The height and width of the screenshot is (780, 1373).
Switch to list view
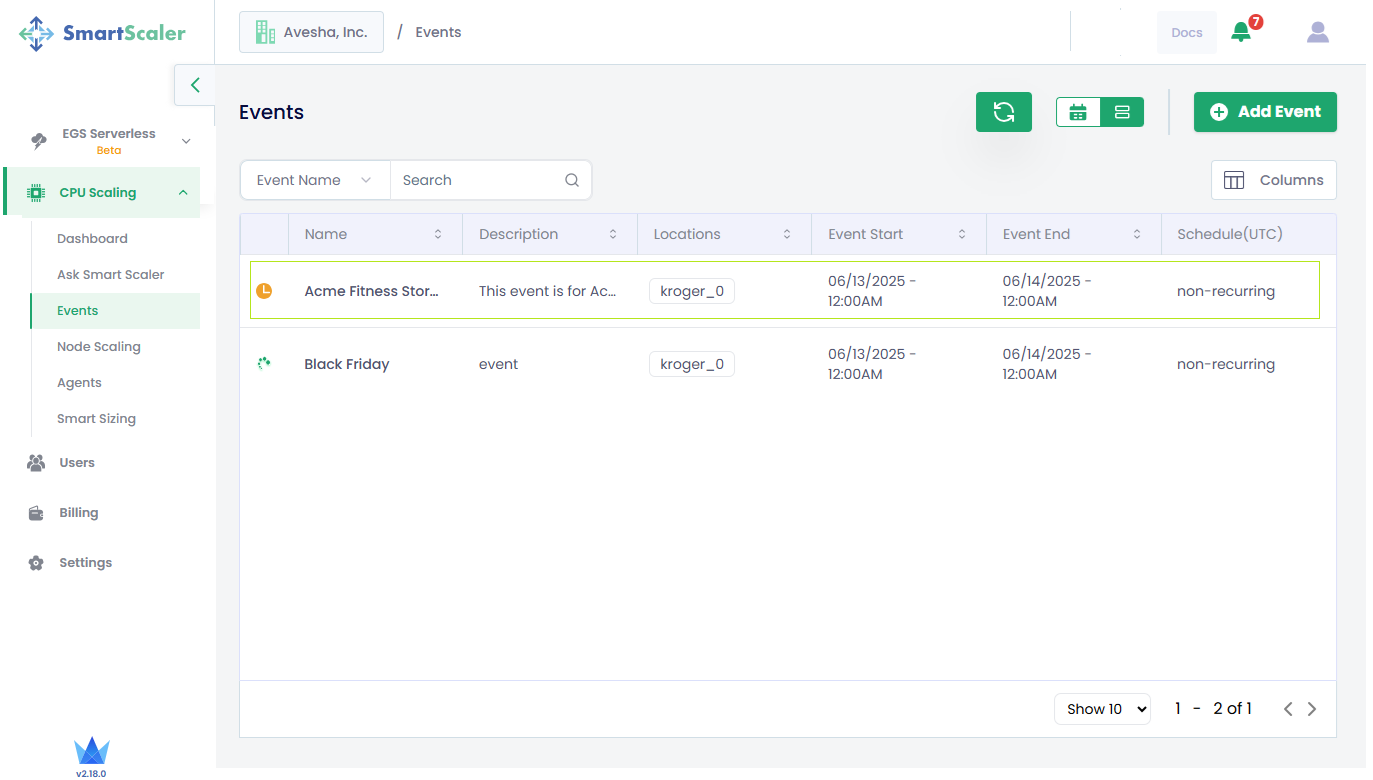(1122, 112)
